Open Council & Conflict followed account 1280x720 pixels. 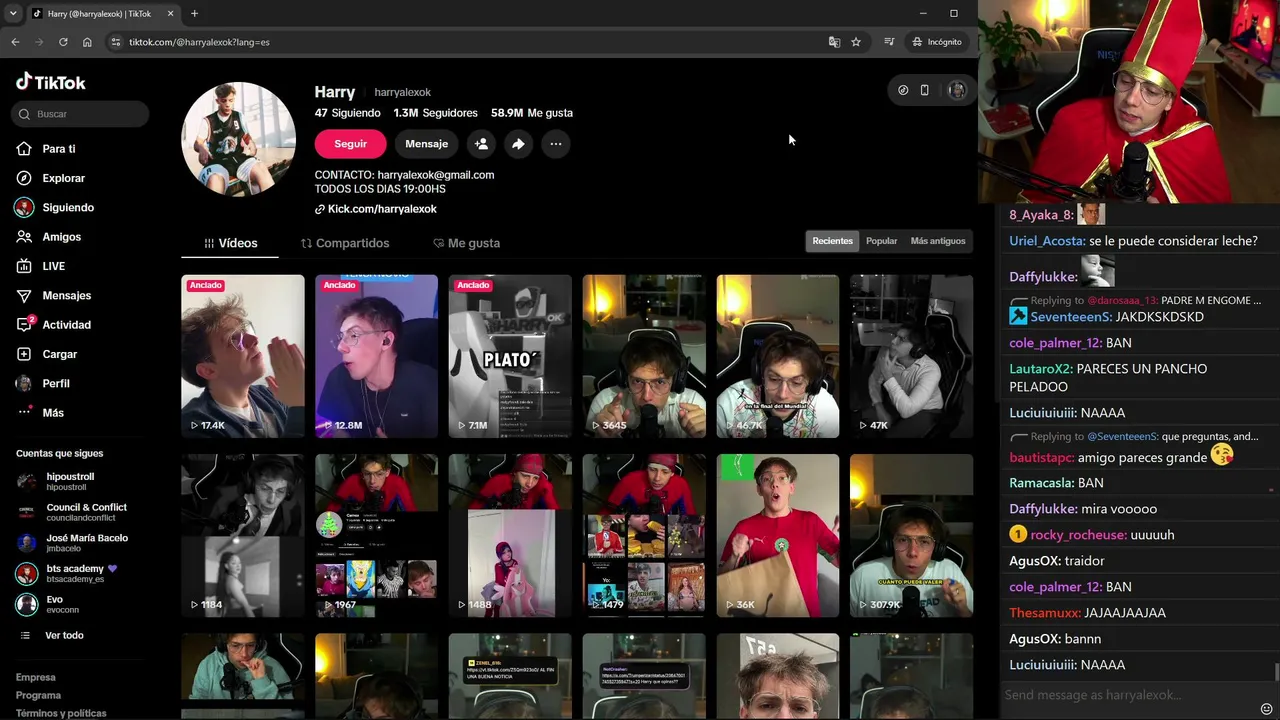point(86,511)
